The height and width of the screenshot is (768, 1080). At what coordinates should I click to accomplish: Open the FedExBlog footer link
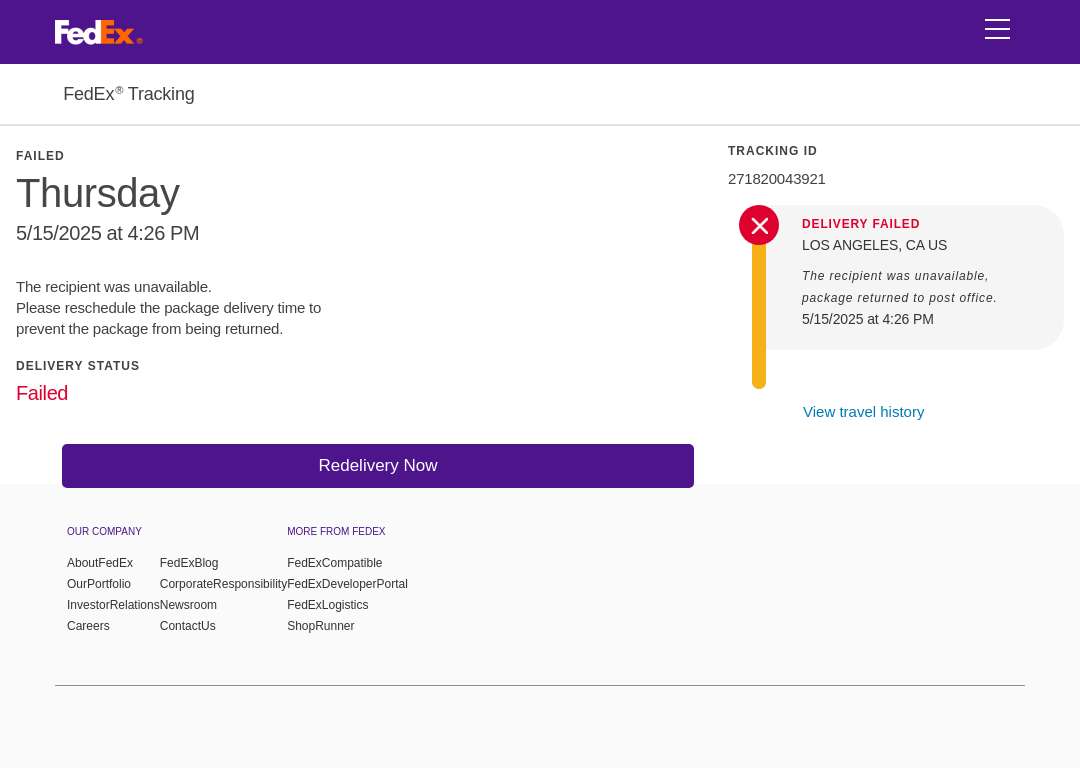point(189,563)
